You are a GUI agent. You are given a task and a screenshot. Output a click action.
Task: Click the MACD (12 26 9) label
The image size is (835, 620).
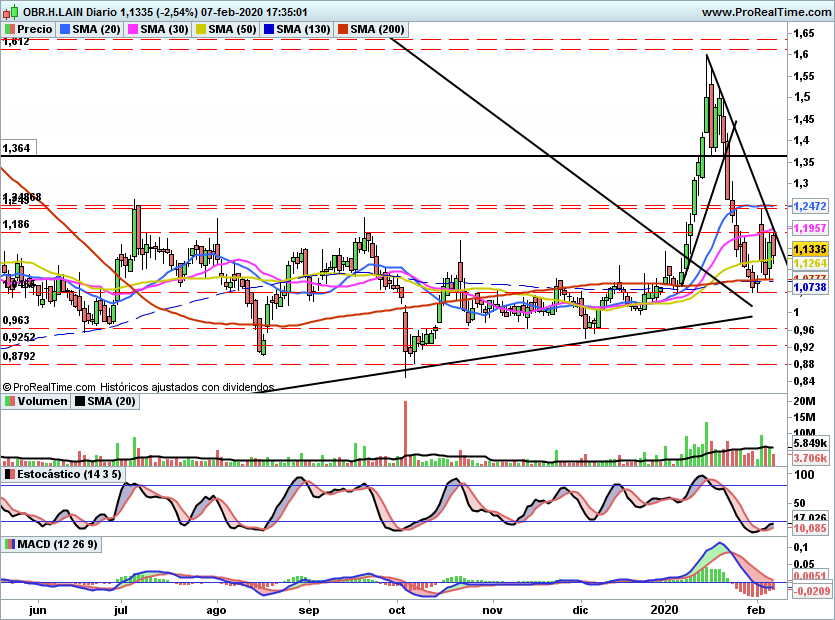58,544
